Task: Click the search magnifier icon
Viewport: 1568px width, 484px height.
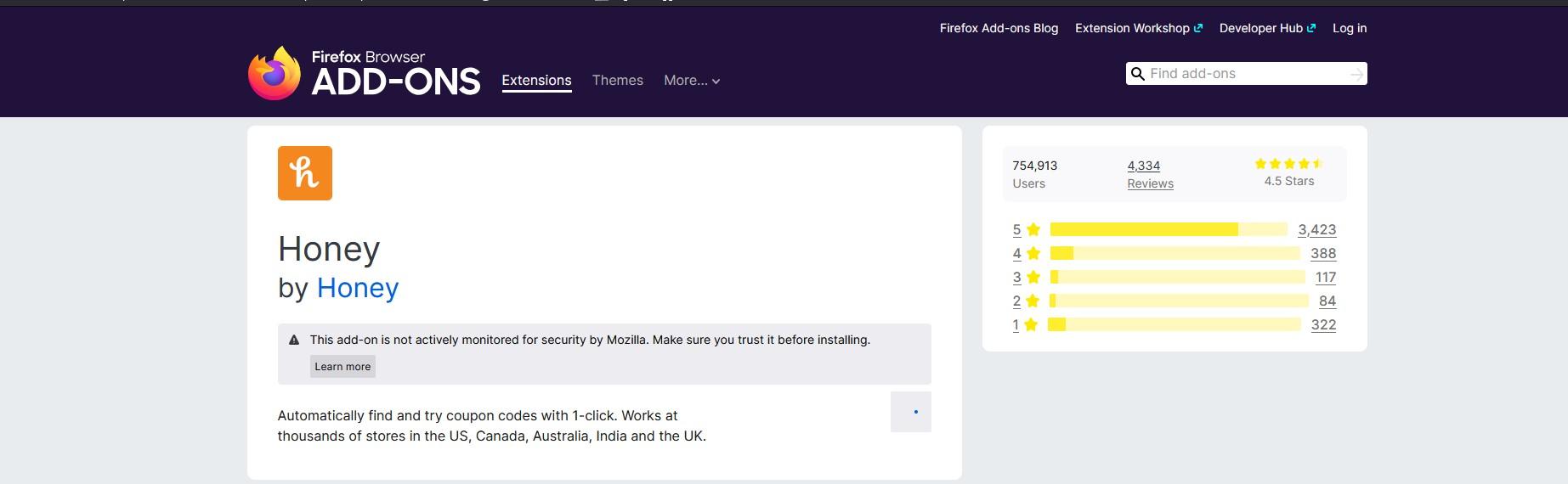Action: click(x=1137, y=74)
